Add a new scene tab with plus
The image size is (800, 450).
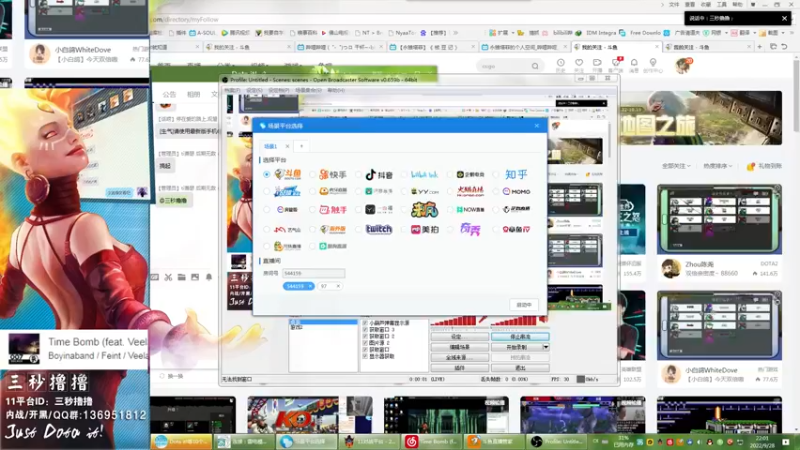[302, 146]
